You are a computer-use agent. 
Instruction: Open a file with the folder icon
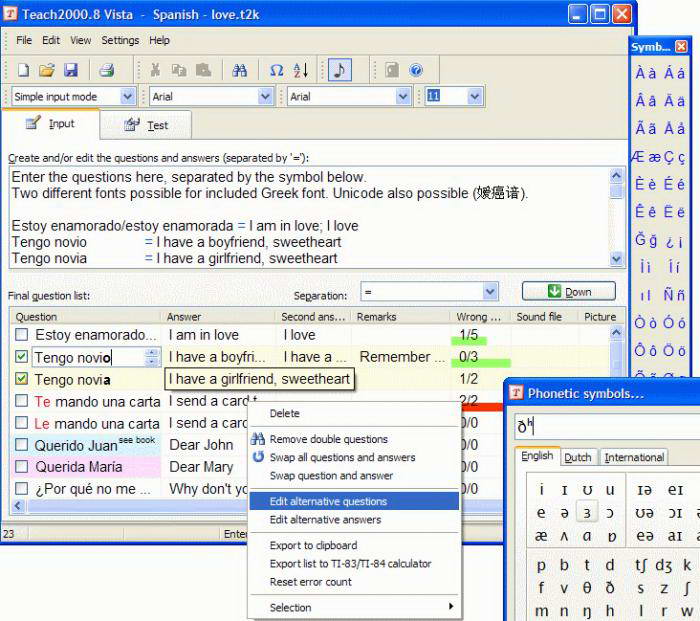(47, 70)
